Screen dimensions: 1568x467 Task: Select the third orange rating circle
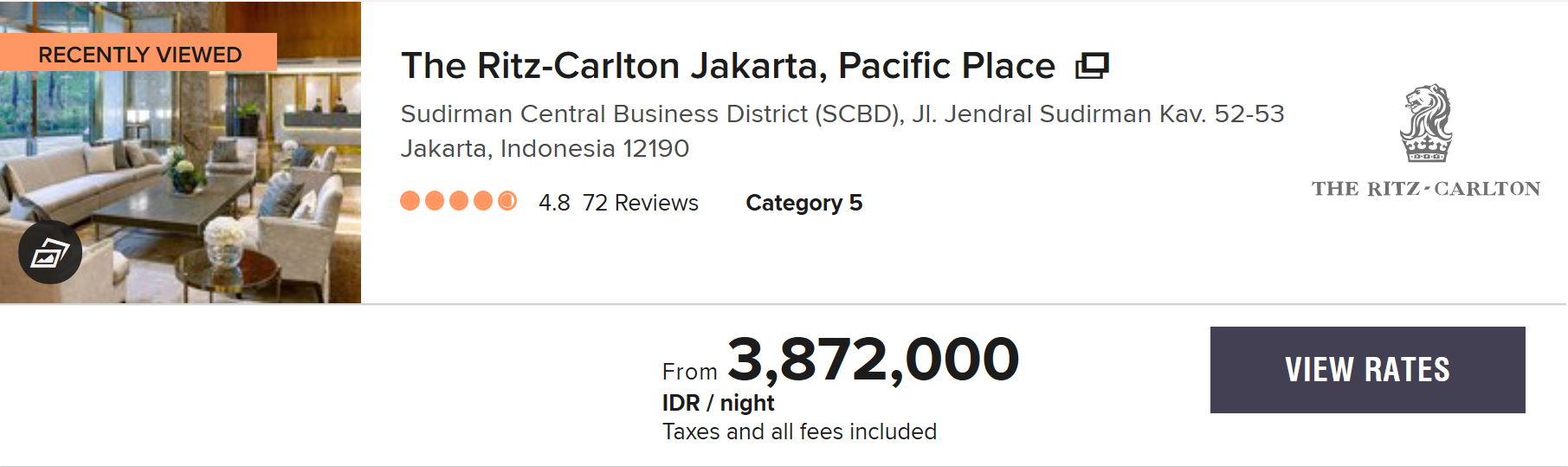pyautogui.click(x=459, y=201)
